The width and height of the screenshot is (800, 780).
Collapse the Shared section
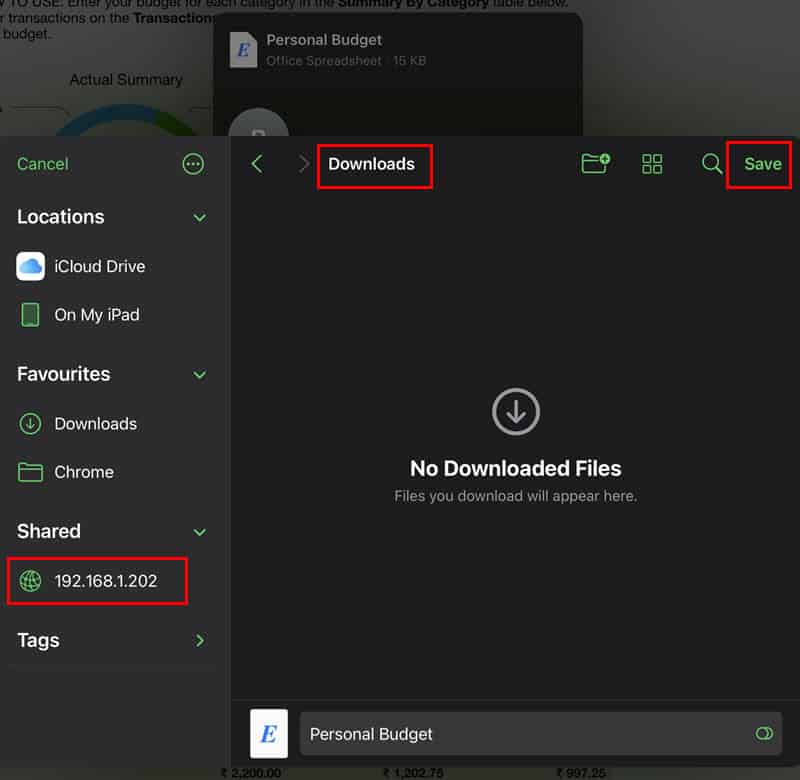(x=200, y=532)
